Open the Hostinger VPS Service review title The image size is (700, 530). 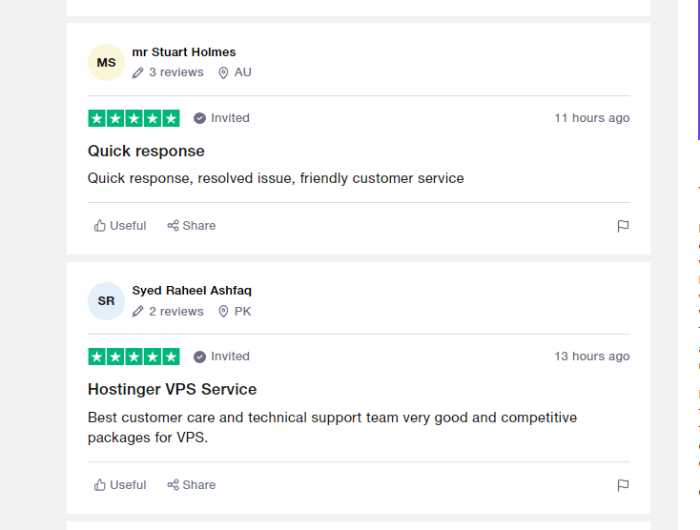pyautogui.click(x=172, y=389)
